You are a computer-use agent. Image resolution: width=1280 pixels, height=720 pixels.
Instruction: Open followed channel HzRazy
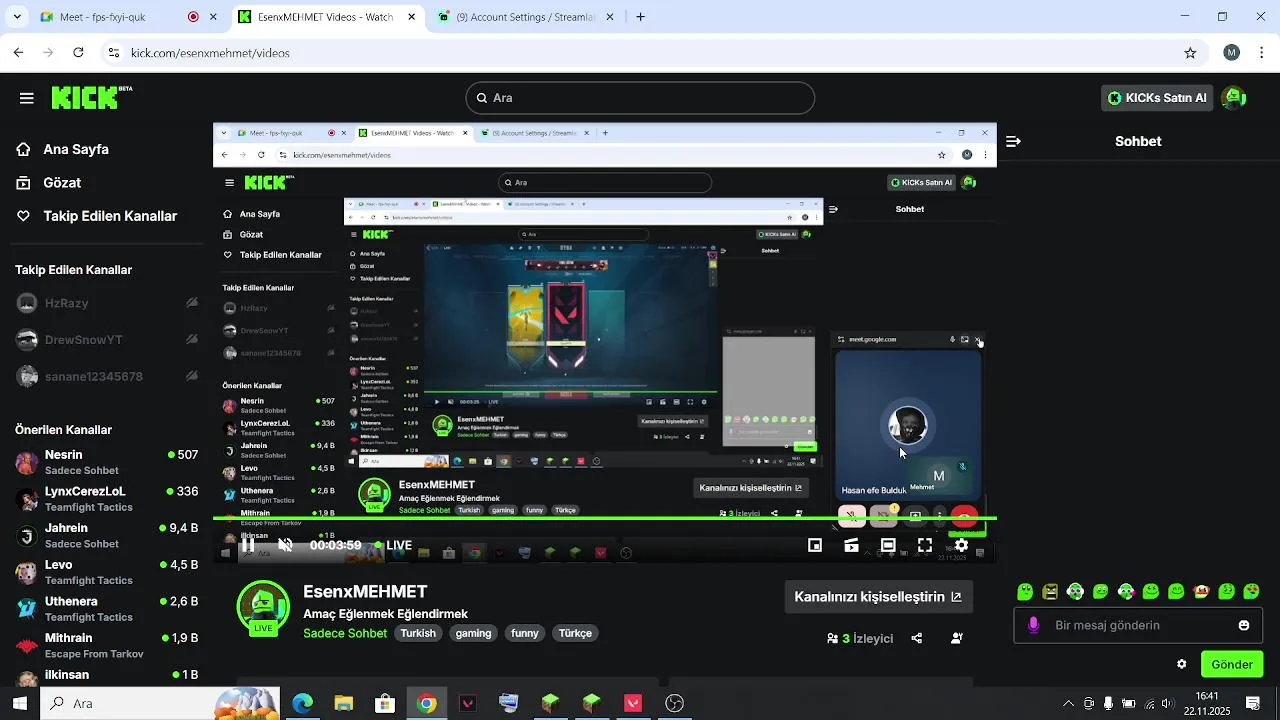click(x=105, y=303)
